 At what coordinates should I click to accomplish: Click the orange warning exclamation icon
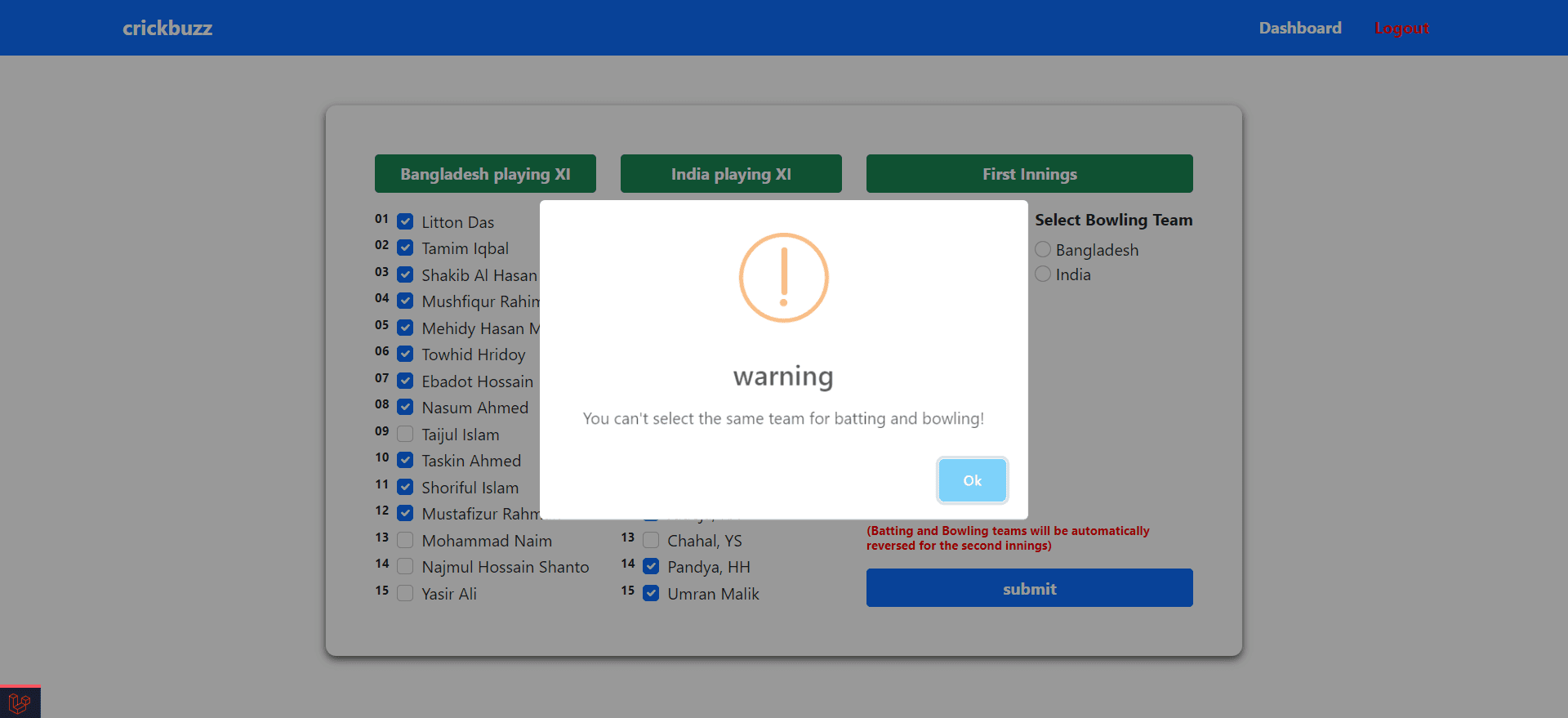tap(784, 278)
